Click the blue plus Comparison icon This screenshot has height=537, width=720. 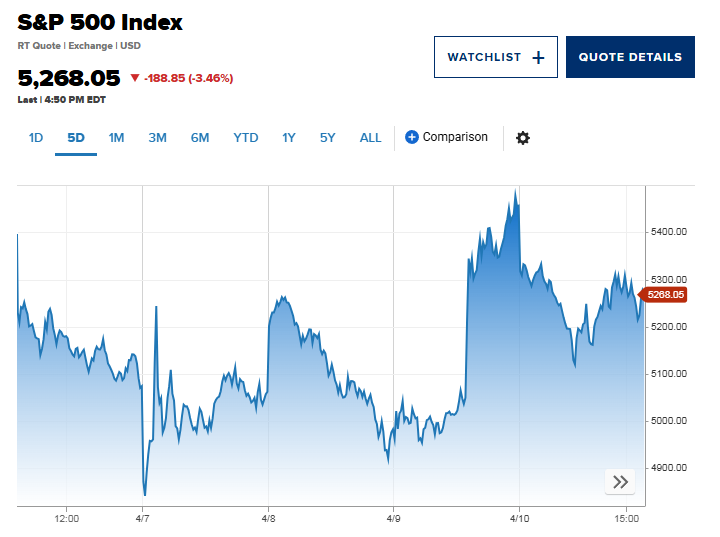pyautogui.click(x=412, y=137)
